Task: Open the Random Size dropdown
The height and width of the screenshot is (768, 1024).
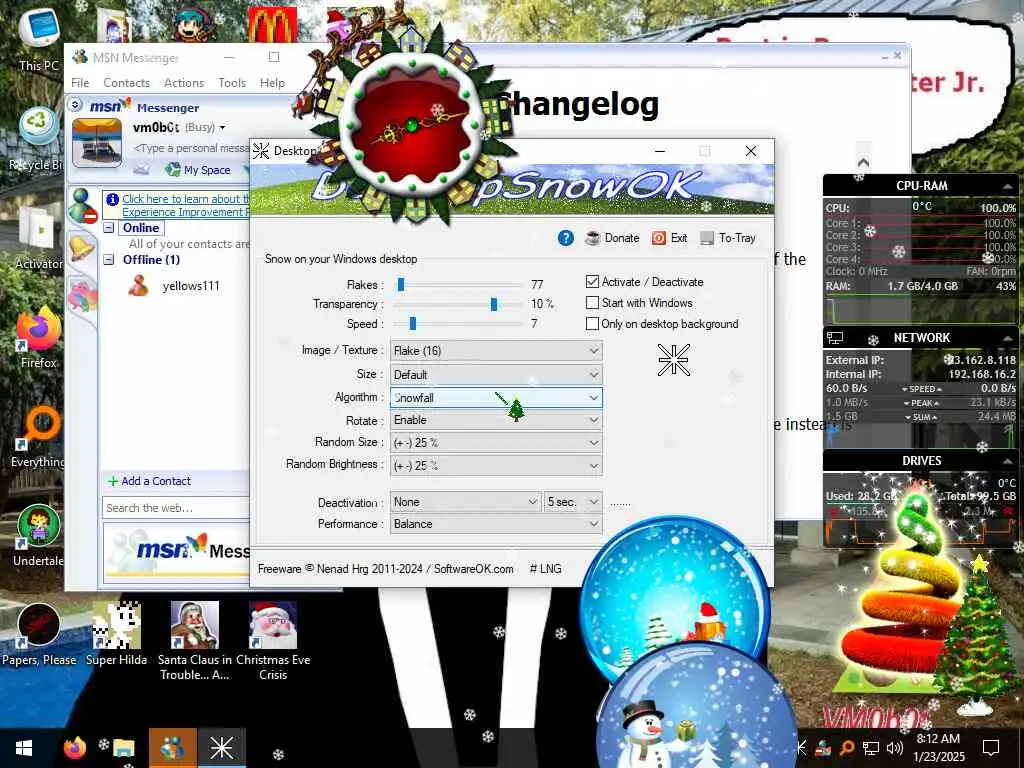Action: 496,443
